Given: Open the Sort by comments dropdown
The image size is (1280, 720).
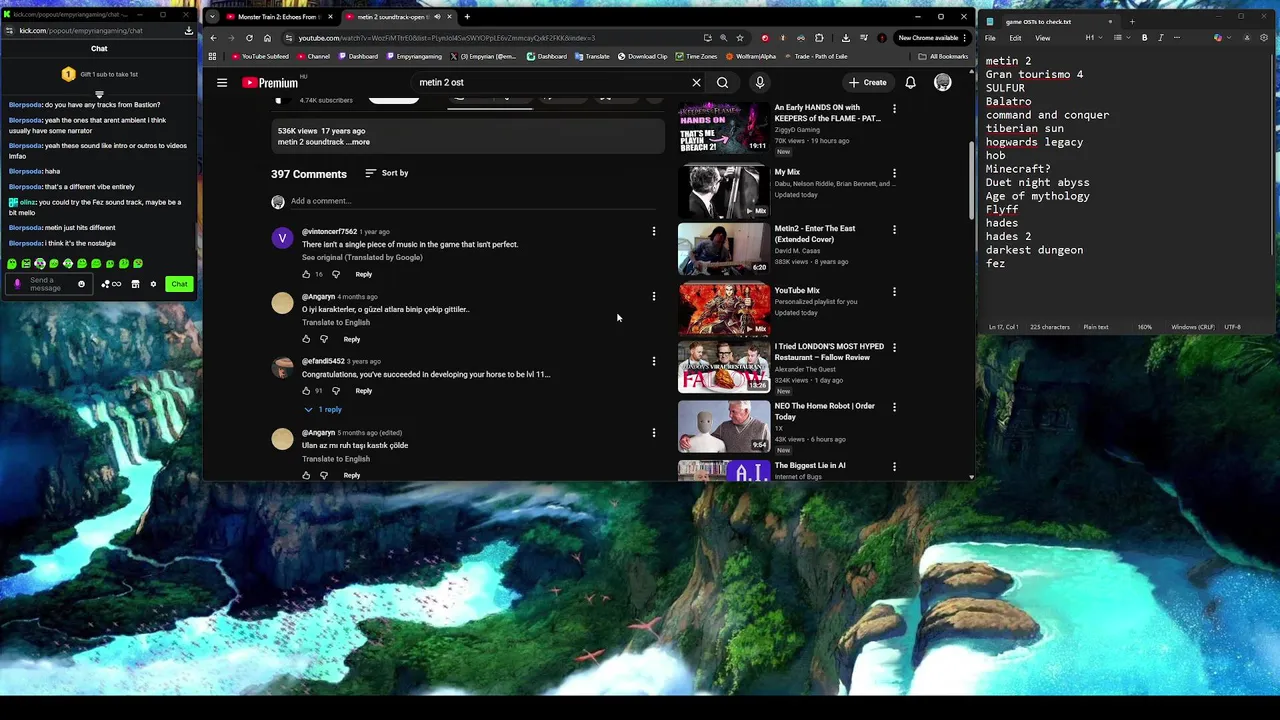Looking at the screenshot, I should coord(386,173).
